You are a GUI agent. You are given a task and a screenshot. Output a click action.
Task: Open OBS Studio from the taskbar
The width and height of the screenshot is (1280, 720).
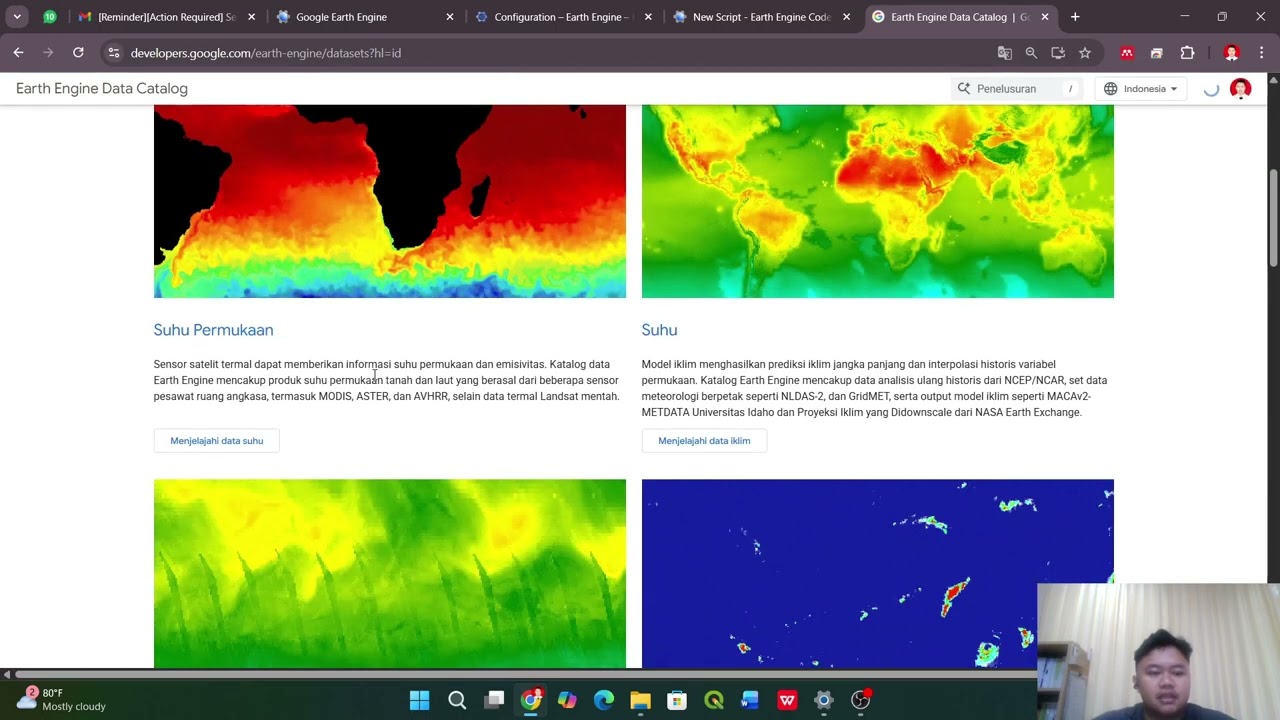(x=861, y=700)
